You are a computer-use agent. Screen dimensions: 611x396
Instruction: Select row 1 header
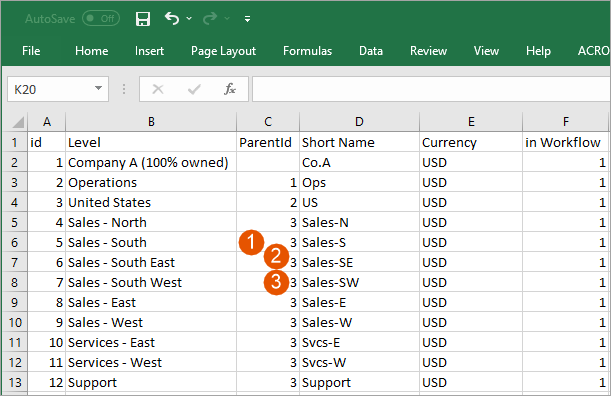click(15, 142)
